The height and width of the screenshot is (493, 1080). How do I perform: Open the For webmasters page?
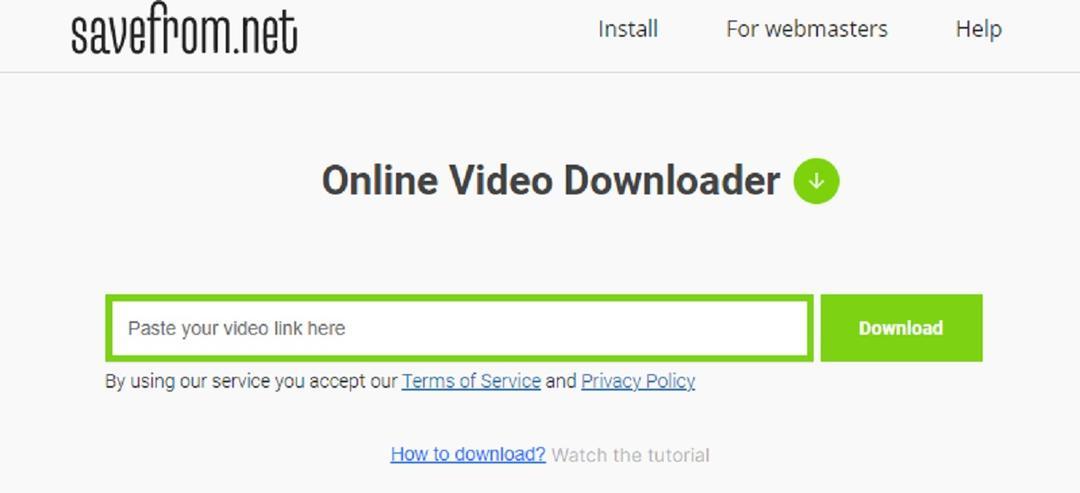[x=807, y=29]
